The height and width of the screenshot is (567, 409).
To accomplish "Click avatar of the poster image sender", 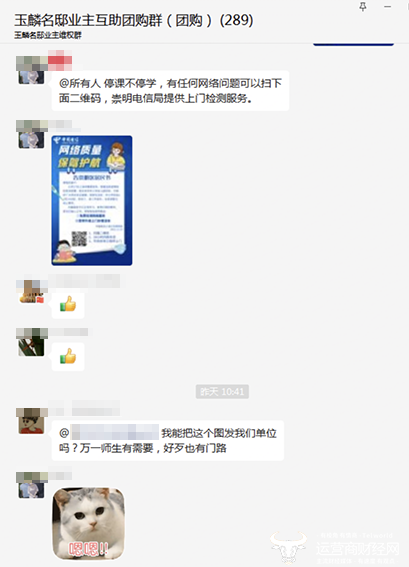I will coord(31,139).
